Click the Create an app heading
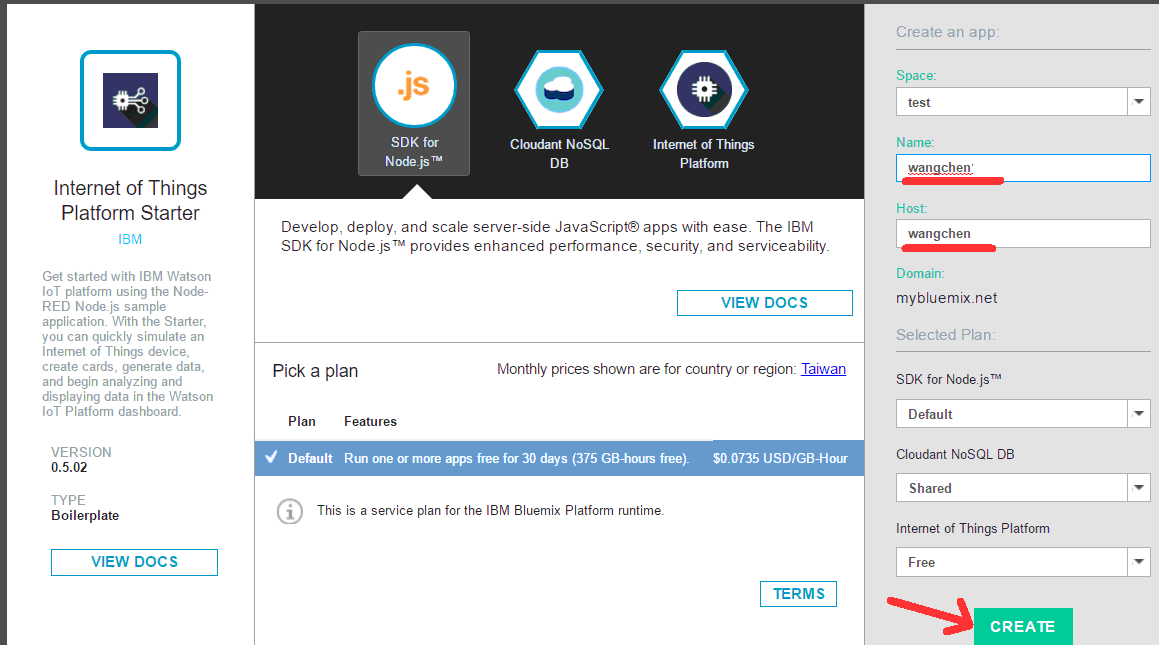Screen dimensions: 1159x645 point(948,32)
